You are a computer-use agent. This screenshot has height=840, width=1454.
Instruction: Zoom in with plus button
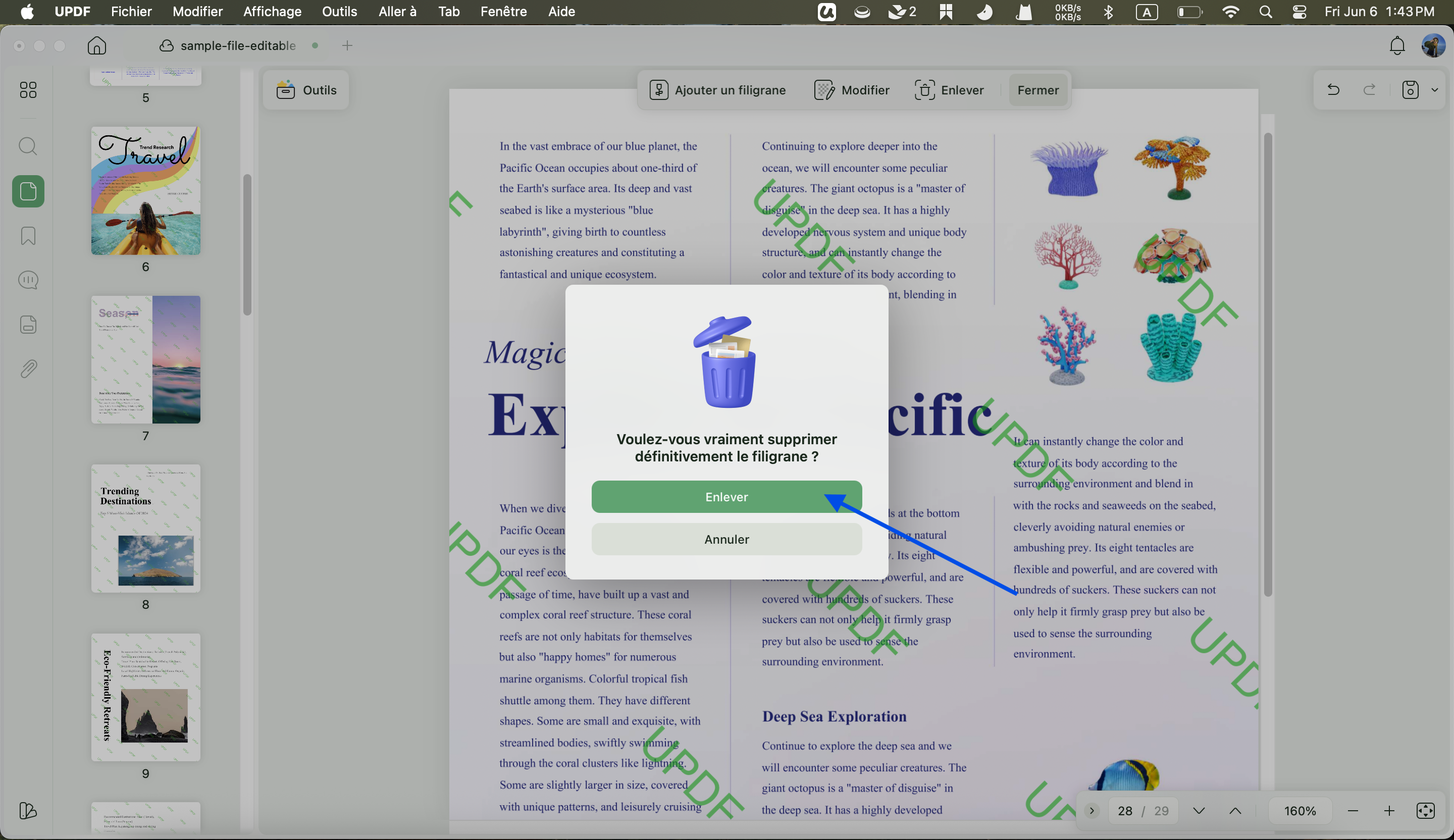(x=1389, y=811)
